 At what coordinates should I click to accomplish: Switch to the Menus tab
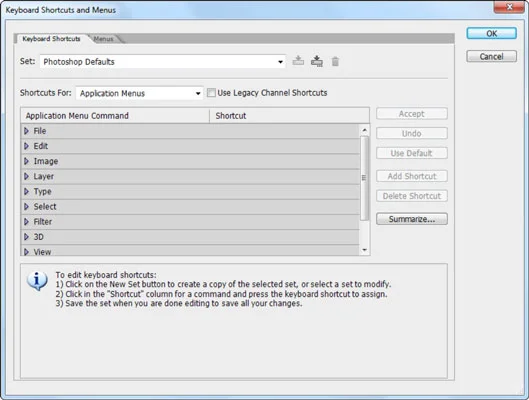(x=104, y=39)
